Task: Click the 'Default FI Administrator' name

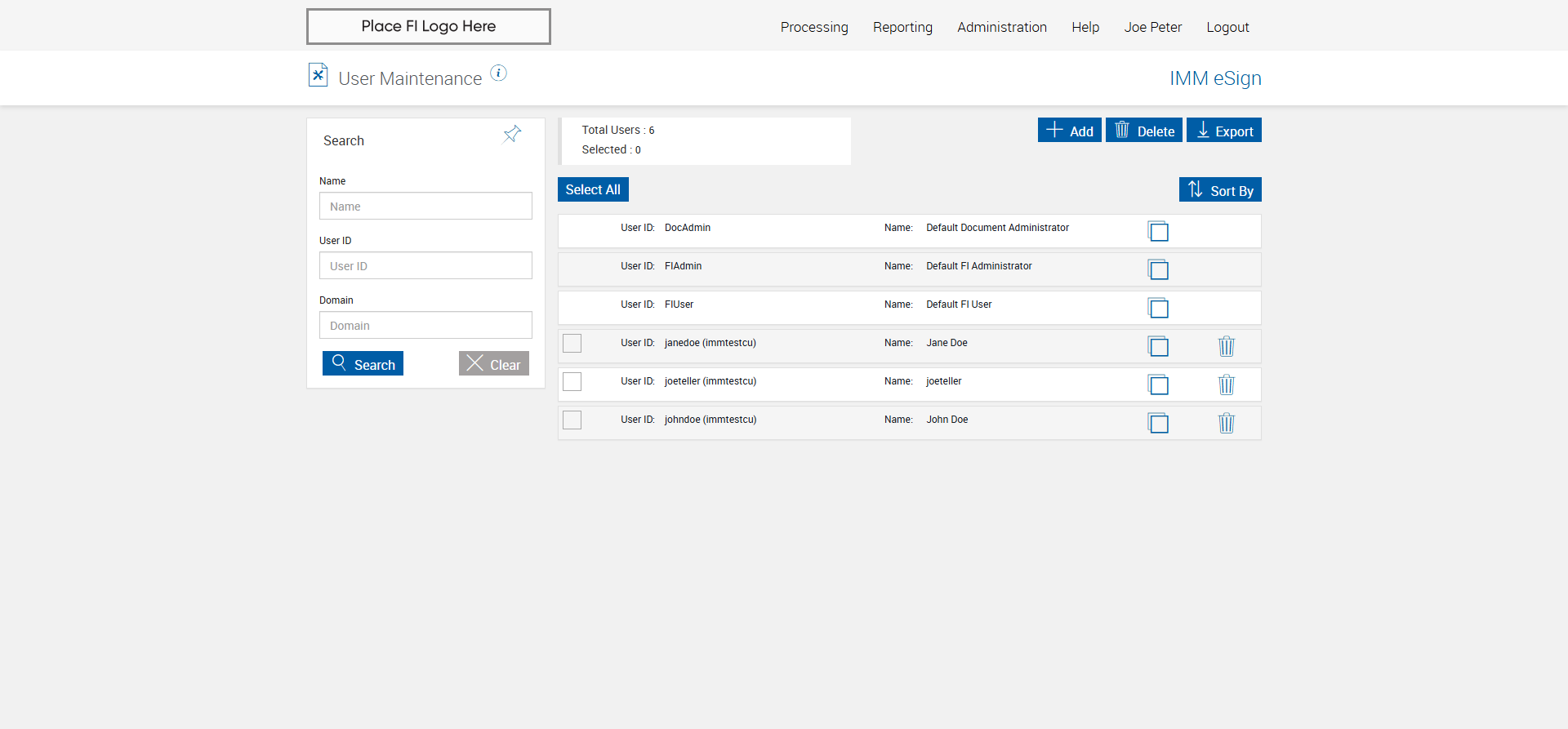Action: 979,266
